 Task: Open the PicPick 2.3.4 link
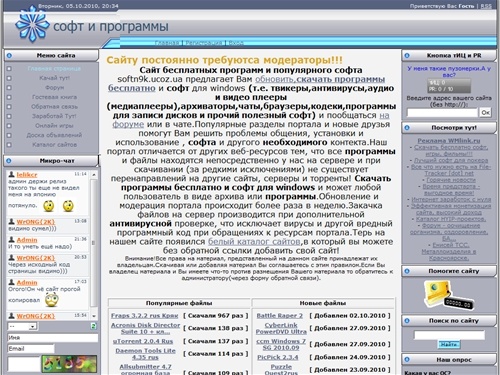pos(278,357)
